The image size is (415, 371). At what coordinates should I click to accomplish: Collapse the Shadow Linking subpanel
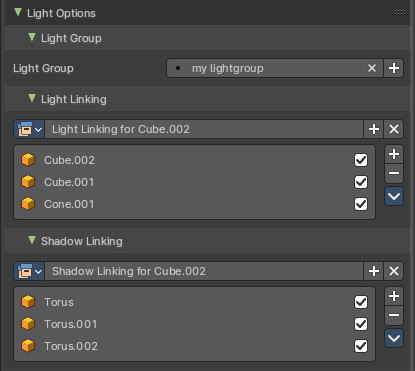click(32, 240)
